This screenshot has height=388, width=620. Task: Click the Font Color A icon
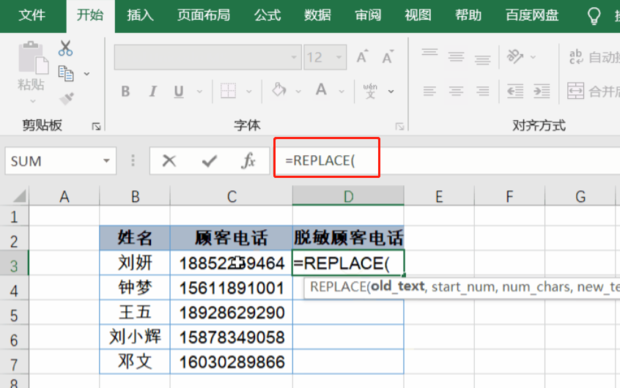tap(321, 90)
